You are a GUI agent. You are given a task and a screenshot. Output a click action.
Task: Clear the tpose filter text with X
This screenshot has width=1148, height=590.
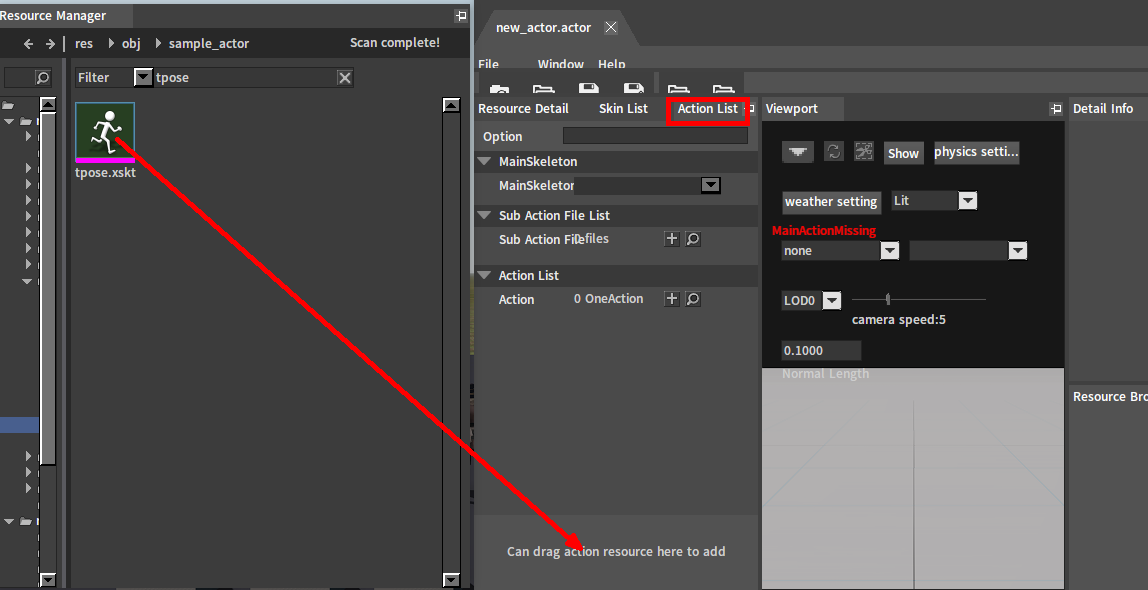(344, 78)
